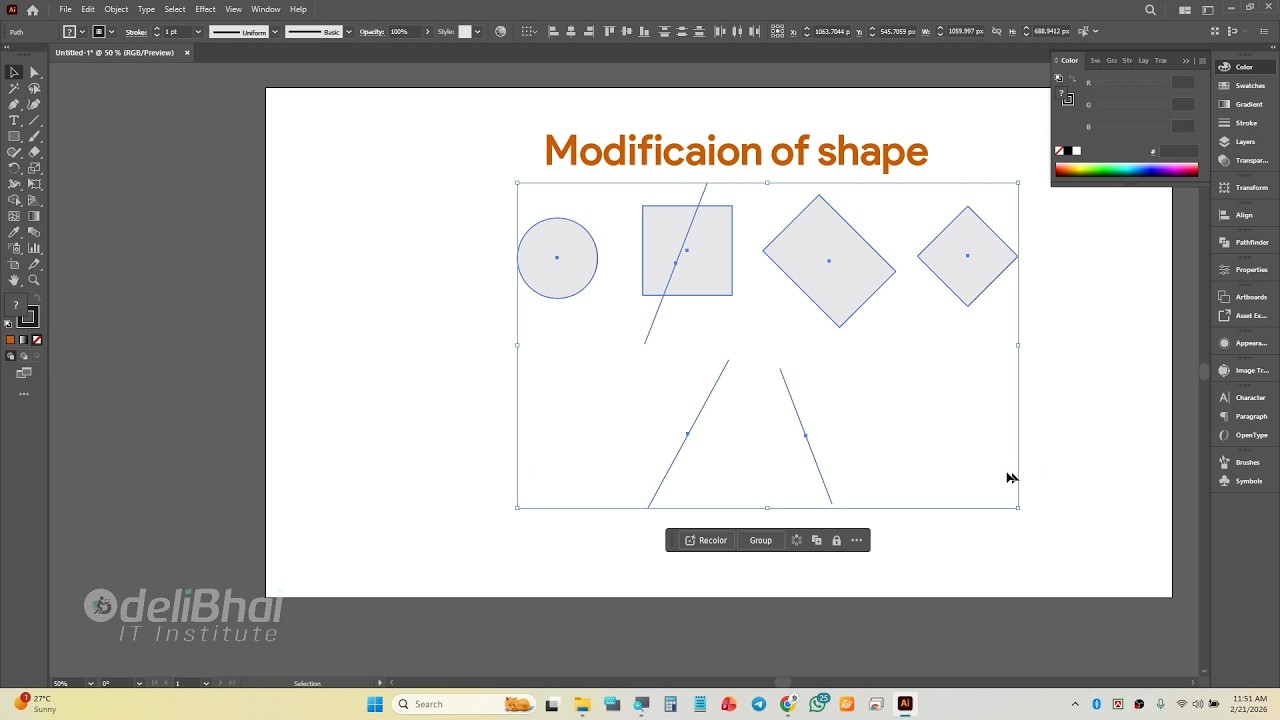Select the Line Segment tool

[x=34, y=120]
